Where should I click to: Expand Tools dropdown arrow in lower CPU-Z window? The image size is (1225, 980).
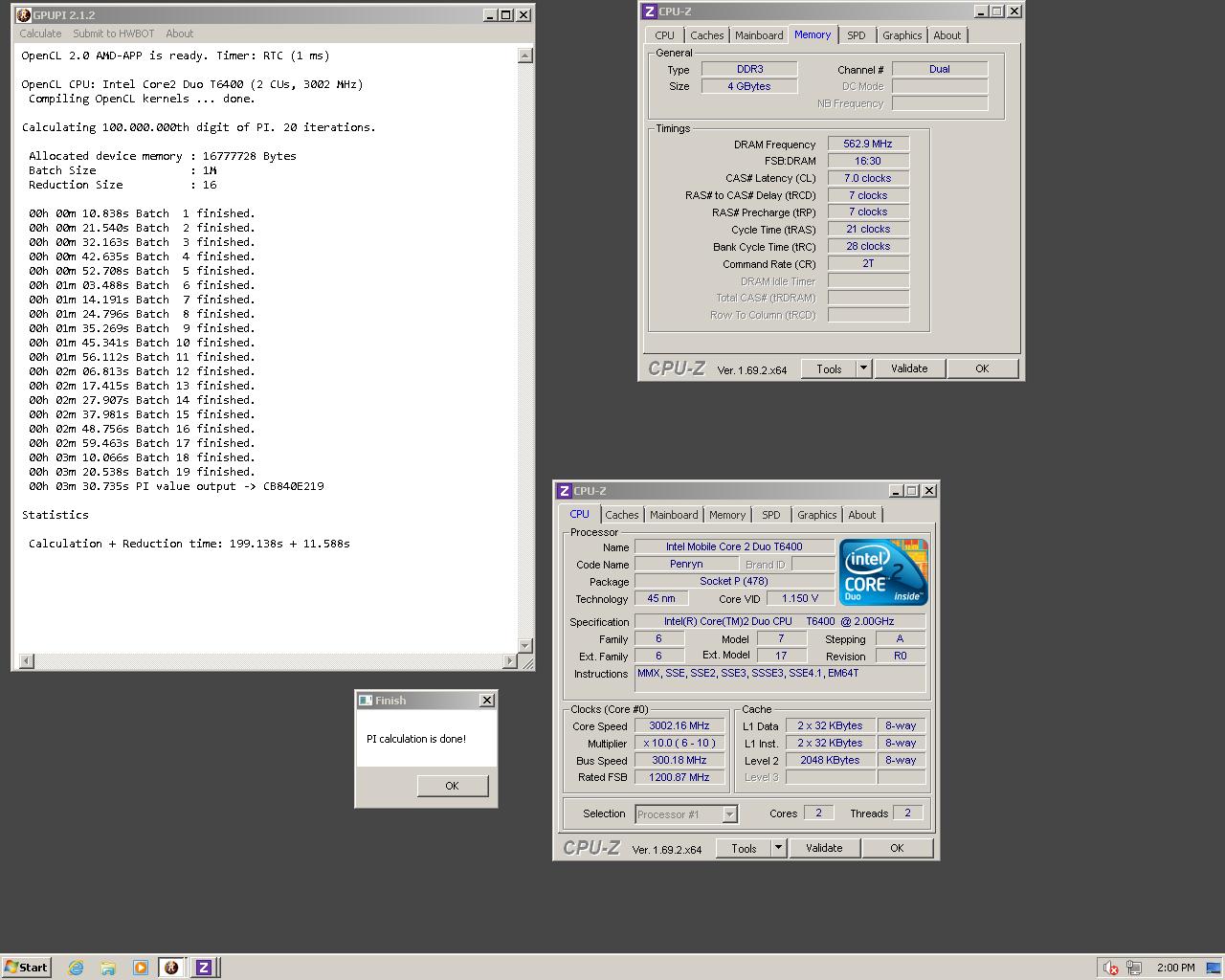tap(778, 848)
